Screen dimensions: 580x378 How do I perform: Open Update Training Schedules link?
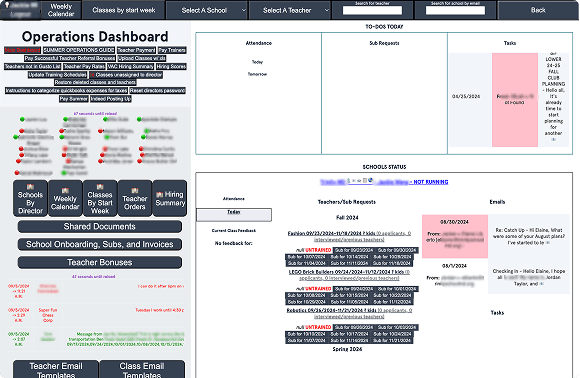(x=57, y=74)
